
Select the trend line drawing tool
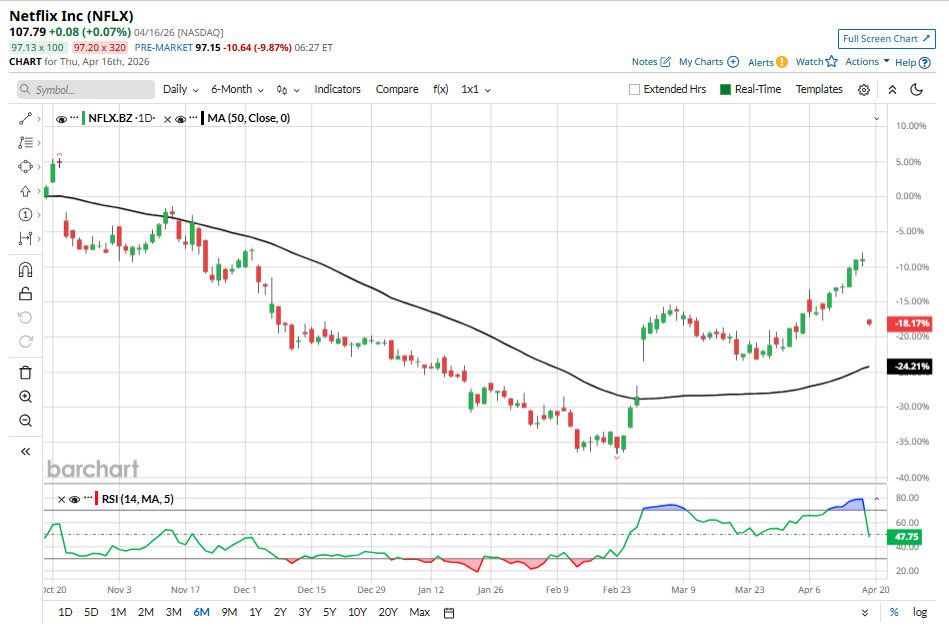click(25, 119)
